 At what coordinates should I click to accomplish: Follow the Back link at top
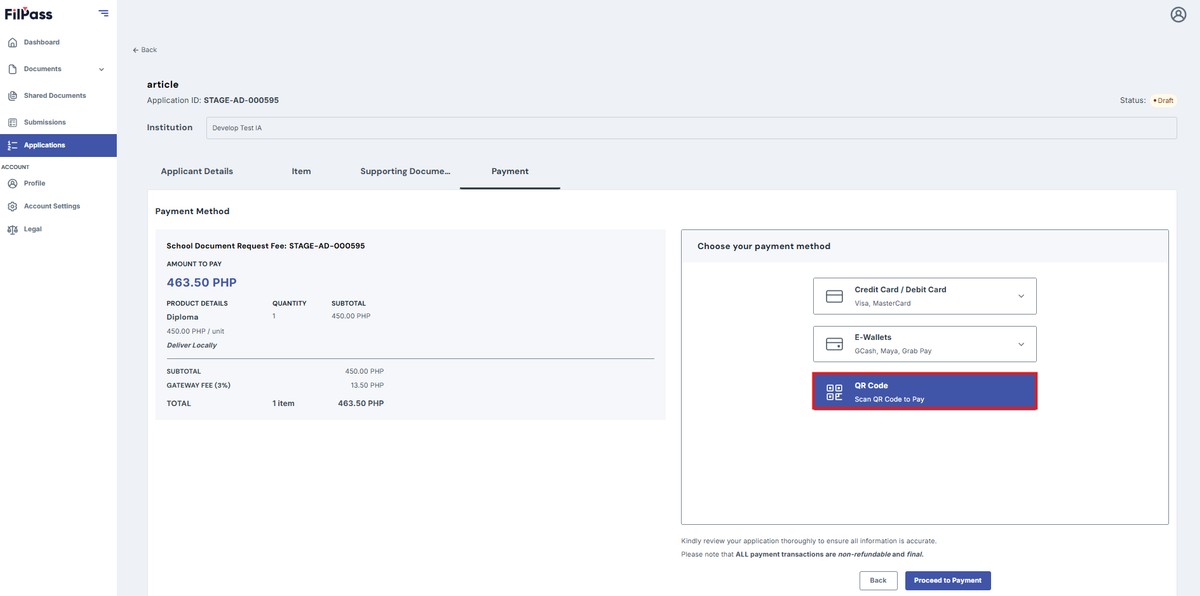(x=145, y=50)
